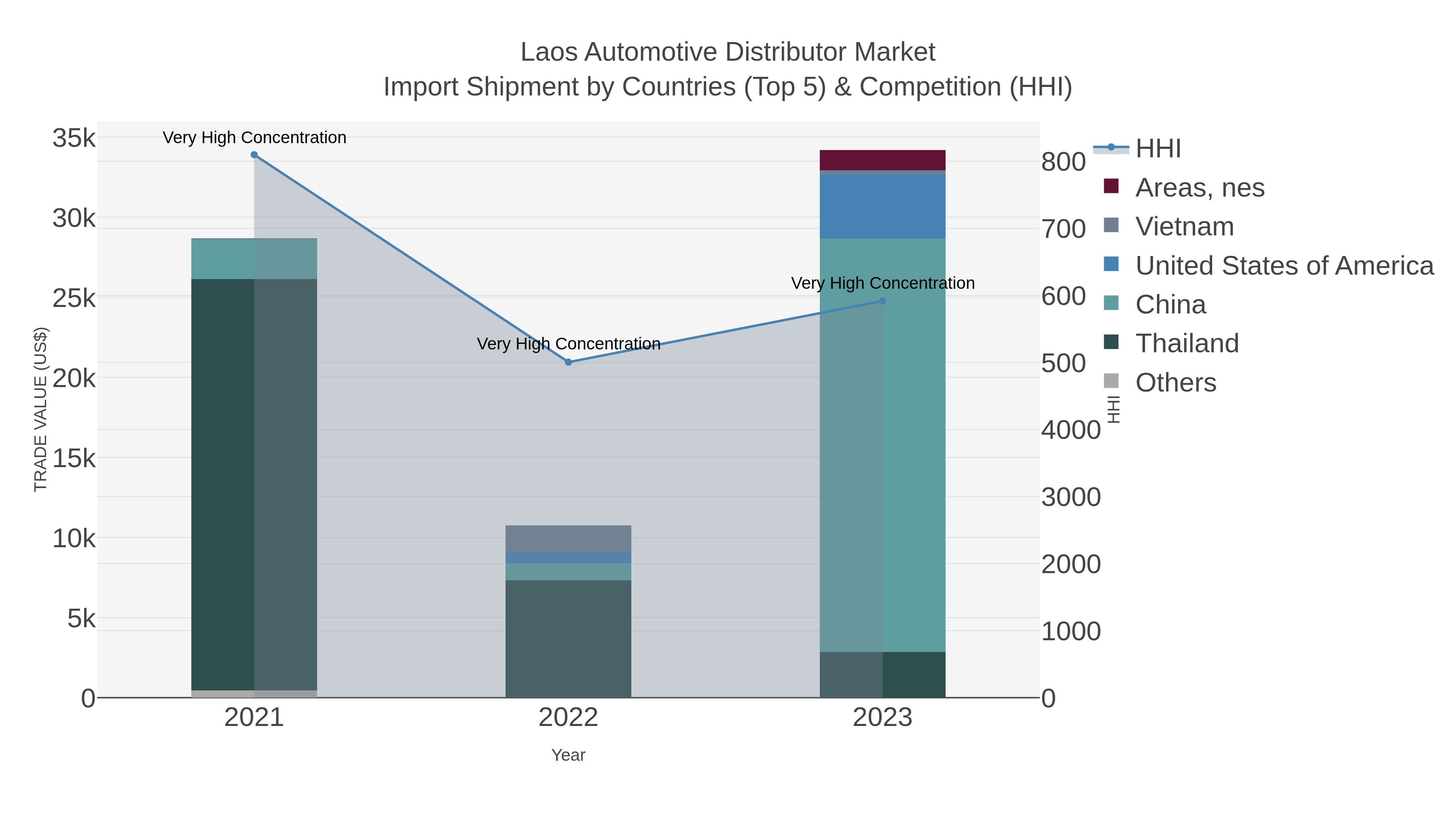Click the Laos Automotive Distributor Market chart title
This screenshot has height=819, width=1456.
(x=728, y=52)
